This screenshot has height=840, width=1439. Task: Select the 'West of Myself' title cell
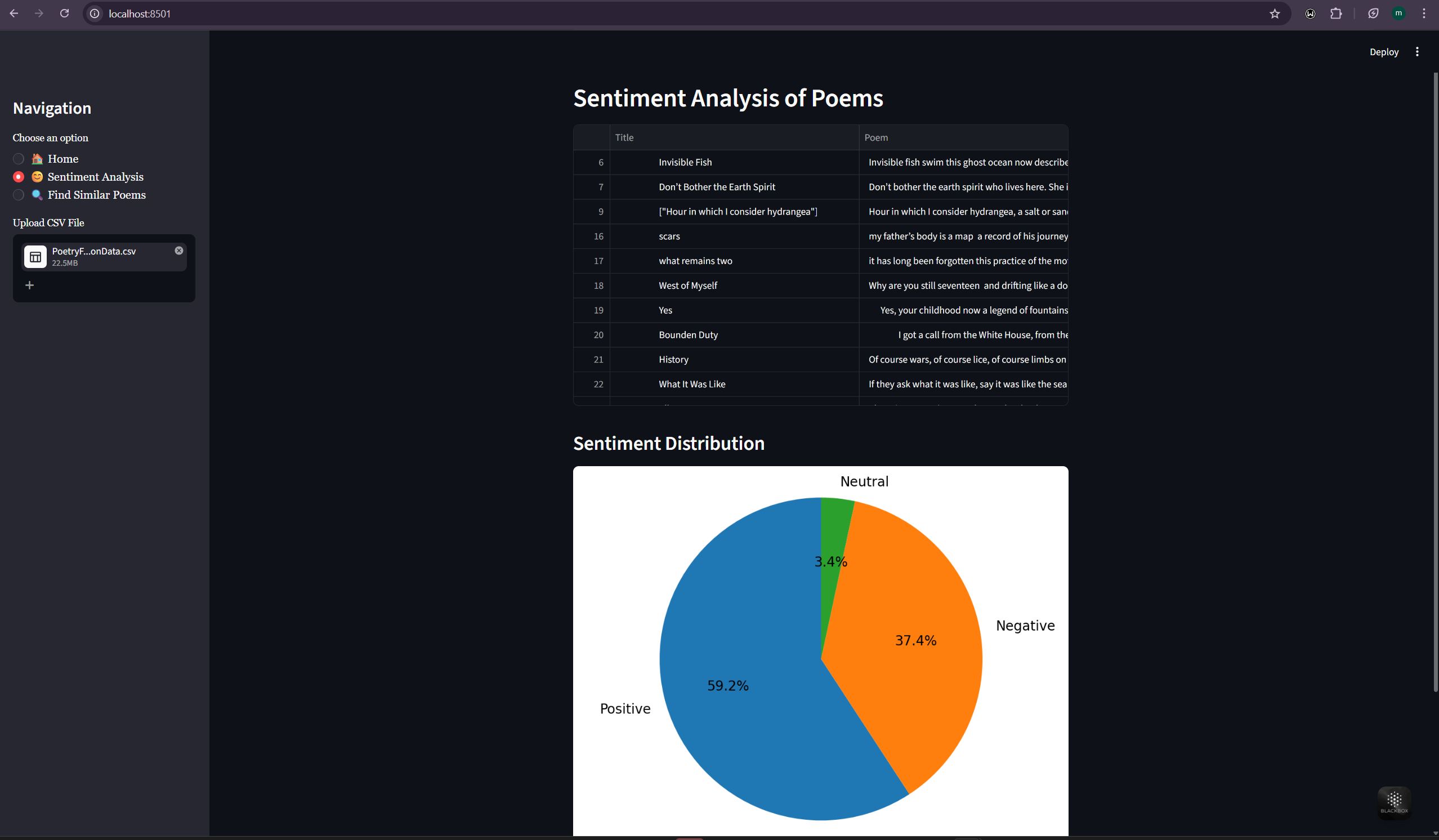[734, 285]
